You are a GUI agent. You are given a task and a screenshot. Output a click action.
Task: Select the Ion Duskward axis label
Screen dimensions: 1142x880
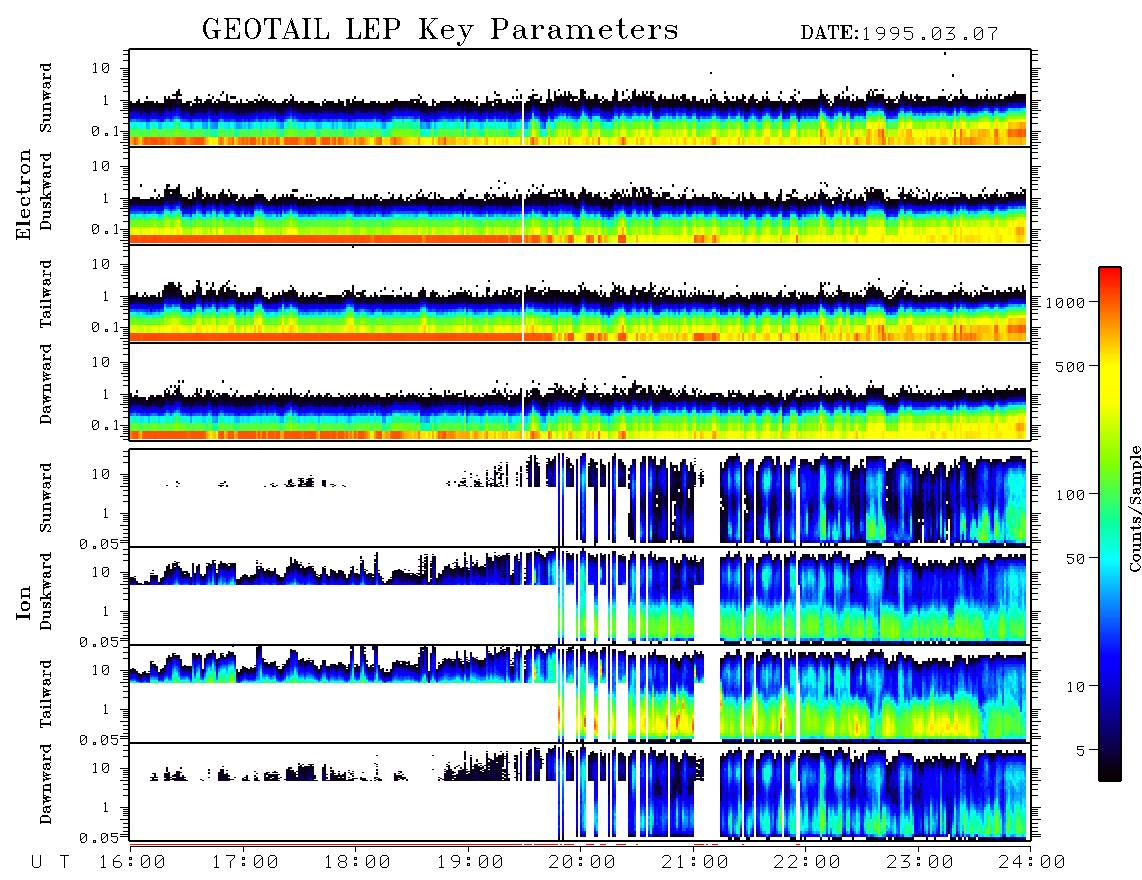[x=46, y=591]
